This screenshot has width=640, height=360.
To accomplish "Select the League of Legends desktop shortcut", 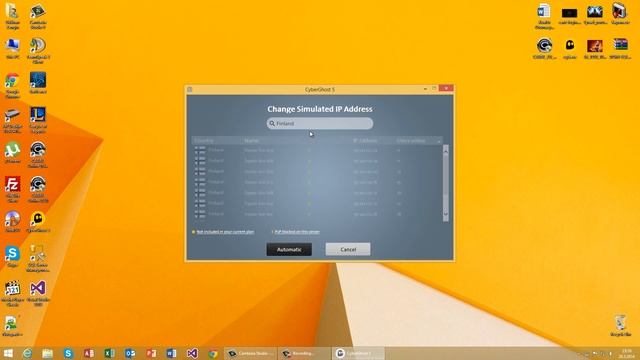I will click(38, 120).
